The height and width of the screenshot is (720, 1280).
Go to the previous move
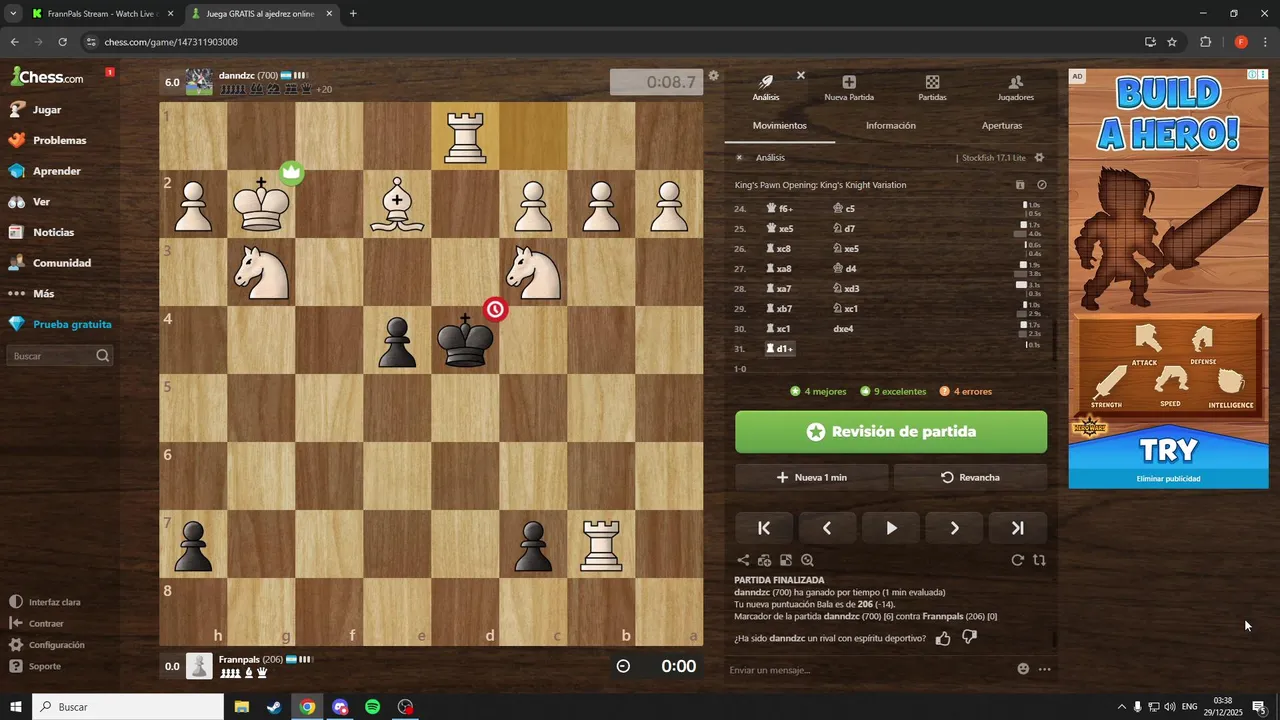(827, 528)
